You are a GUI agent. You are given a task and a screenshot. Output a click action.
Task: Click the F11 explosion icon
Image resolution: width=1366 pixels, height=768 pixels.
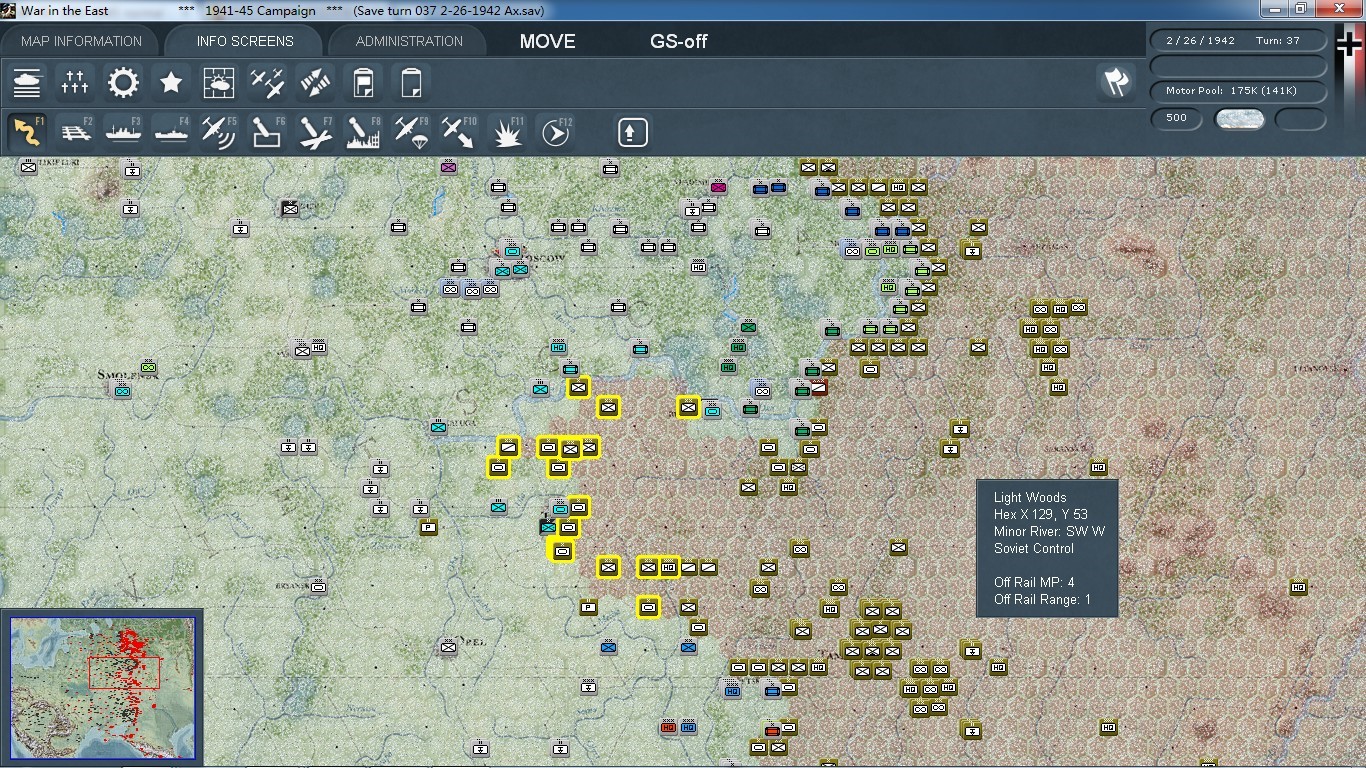[508, 132]
